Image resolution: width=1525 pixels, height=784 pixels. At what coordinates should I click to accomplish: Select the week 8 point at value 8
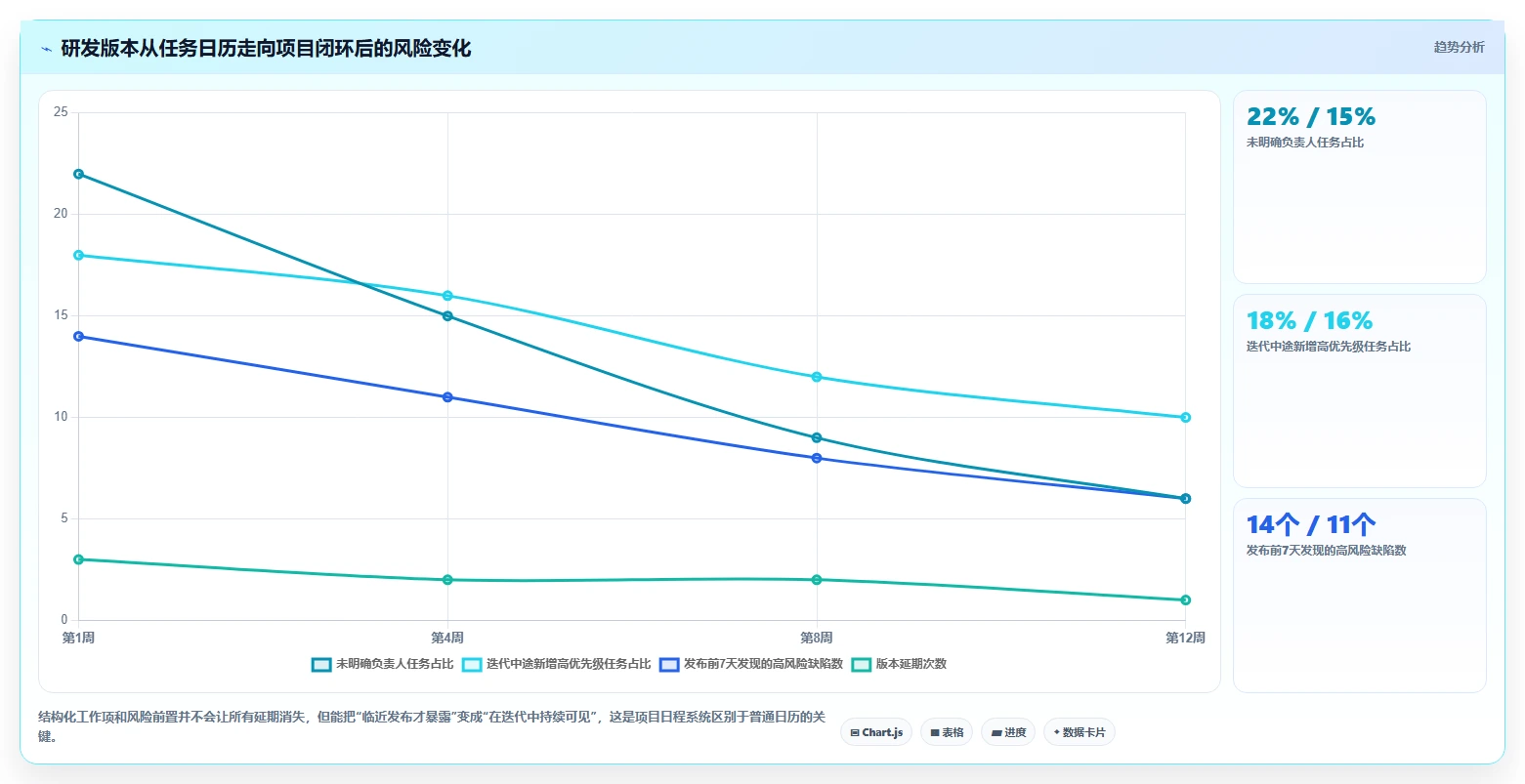pos(817,458)
